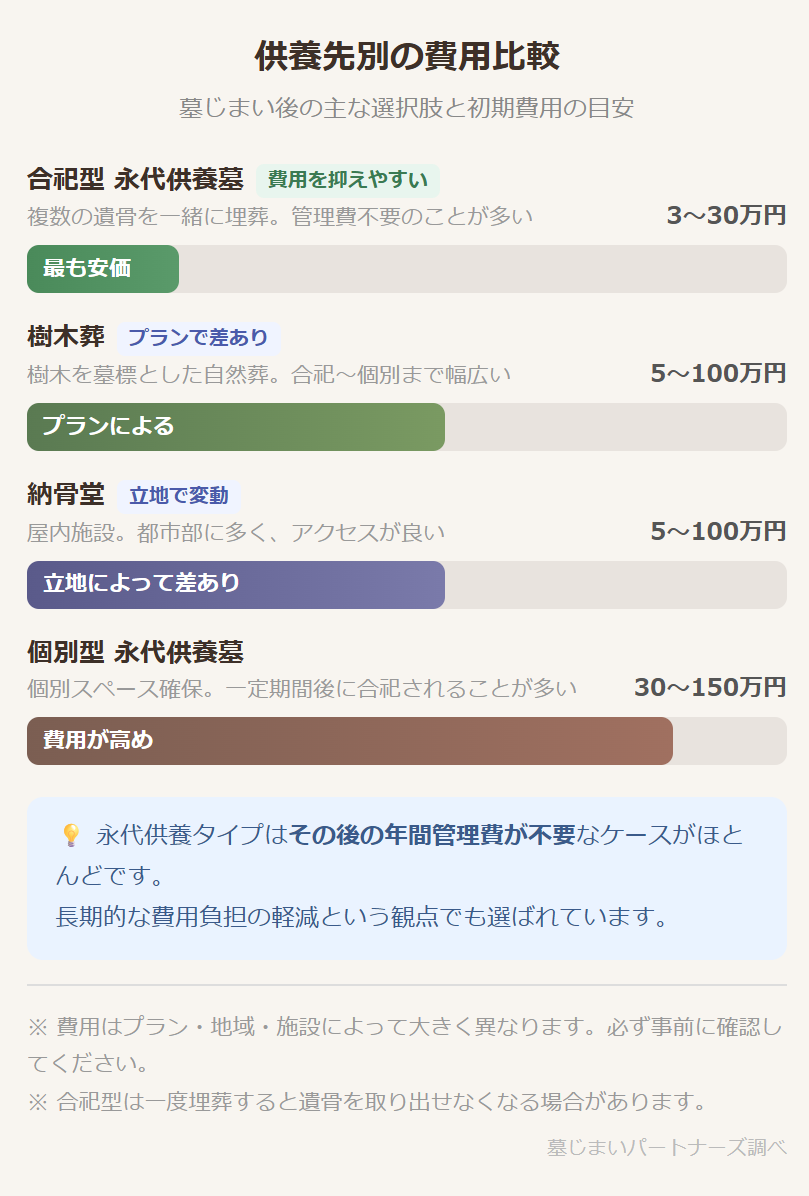This screenshot has width=809, height=1196.
Task: Click the brown 費用が高め bar
Action: pos(349,741)
